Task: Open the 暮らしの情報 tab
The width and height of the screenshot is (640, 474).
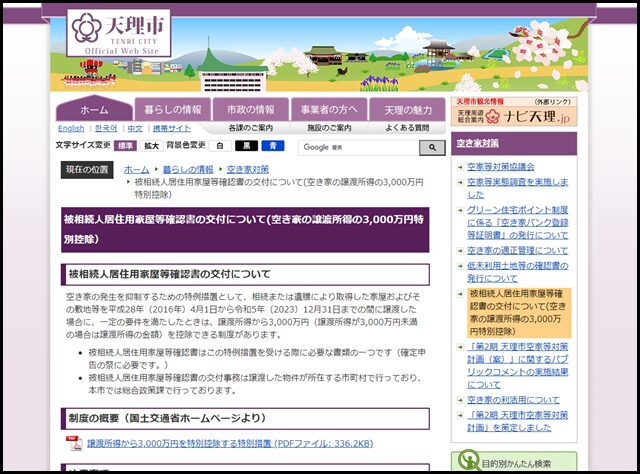Action: [173, 109]
